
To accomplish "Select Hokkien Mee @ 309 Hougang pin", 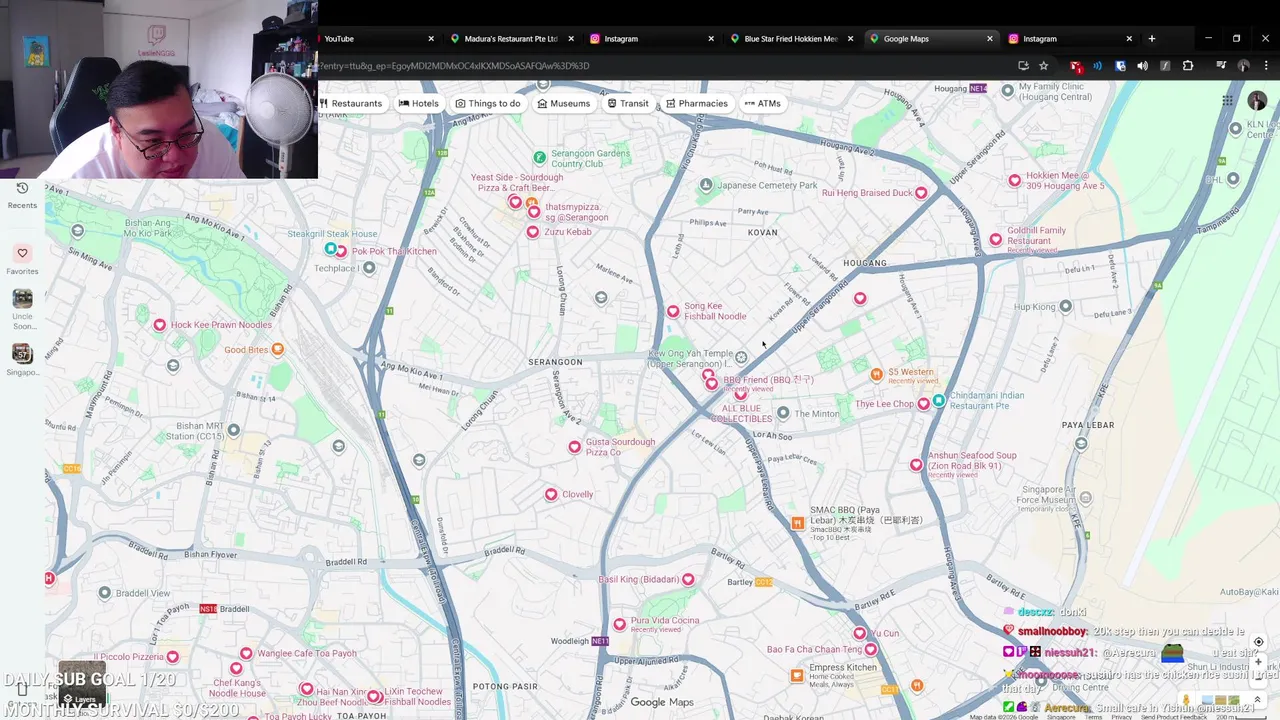I will (x=1015, y=181).
